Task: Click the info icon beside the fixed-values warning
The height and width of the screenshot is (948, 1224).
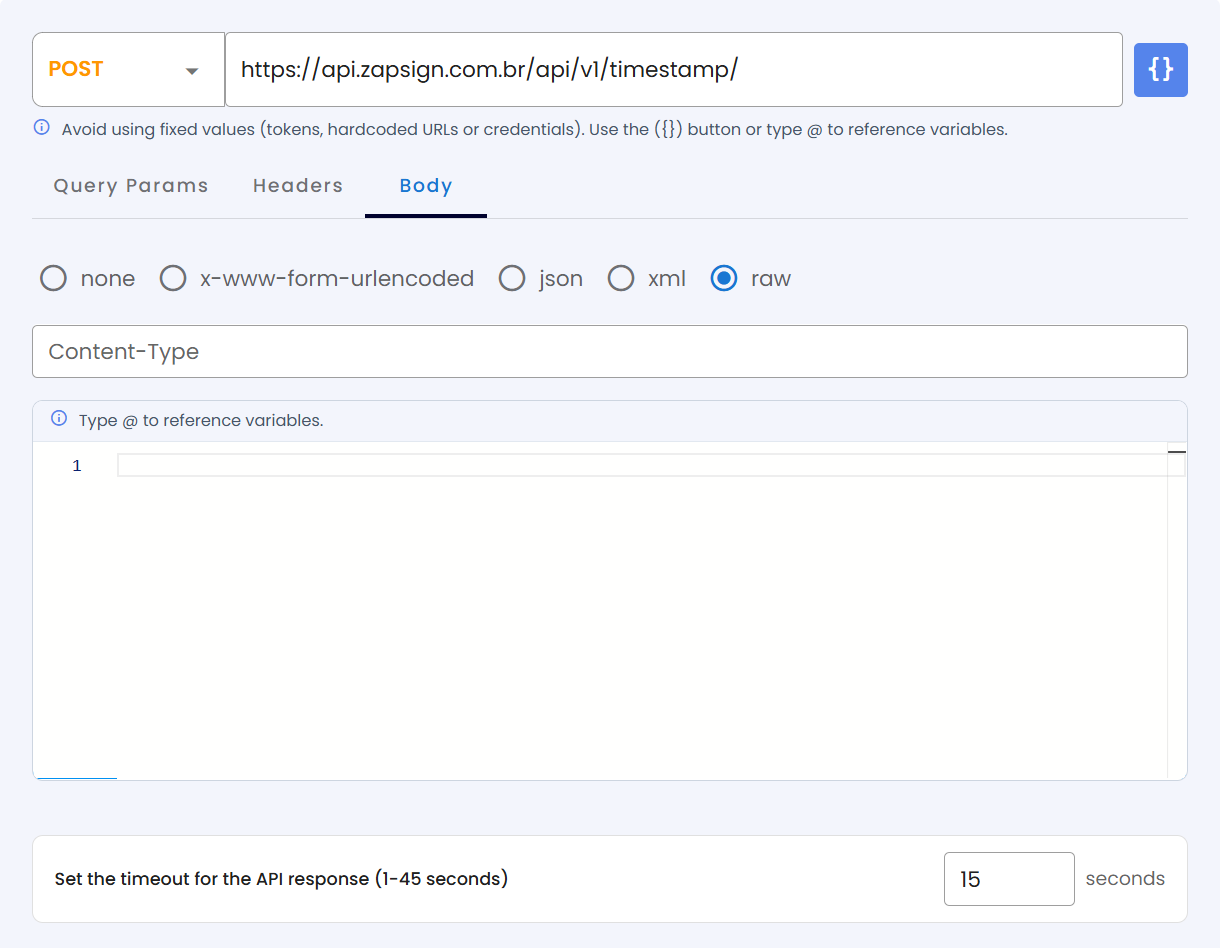Action: coord(42,128)
